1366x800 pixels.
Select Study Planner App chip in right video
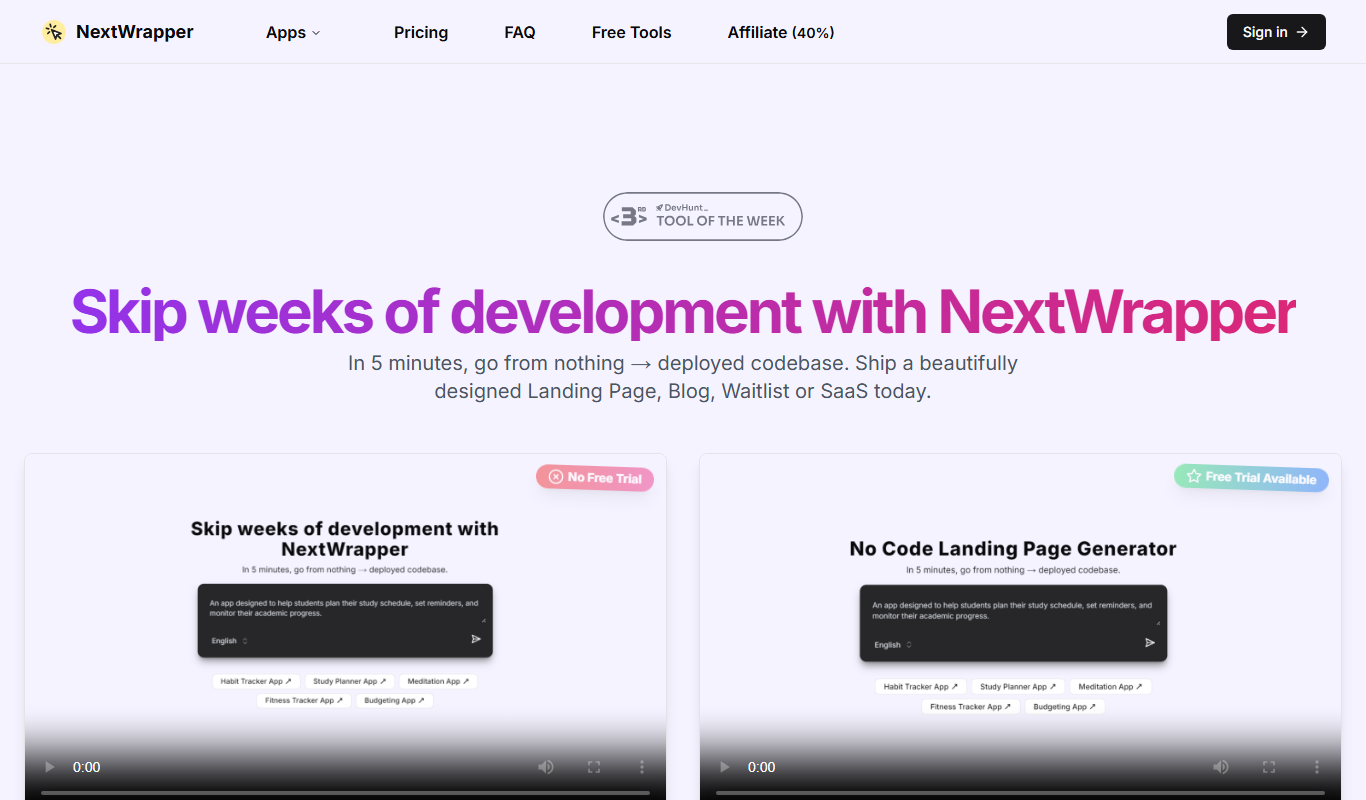1018,687
